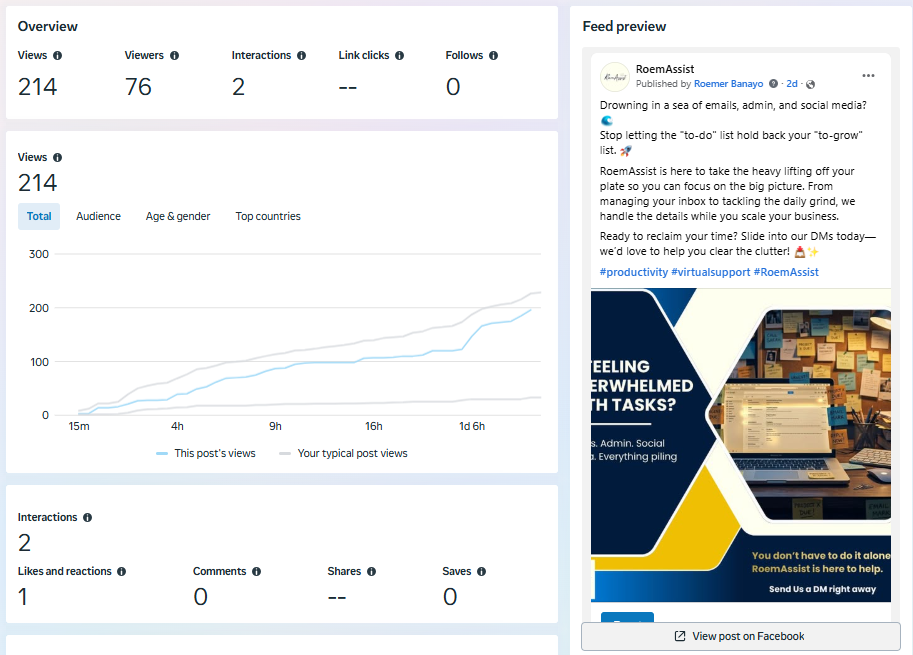The image size is (913, 655).
Task: Click the Feed preview heading
Action: pos(624,27)
